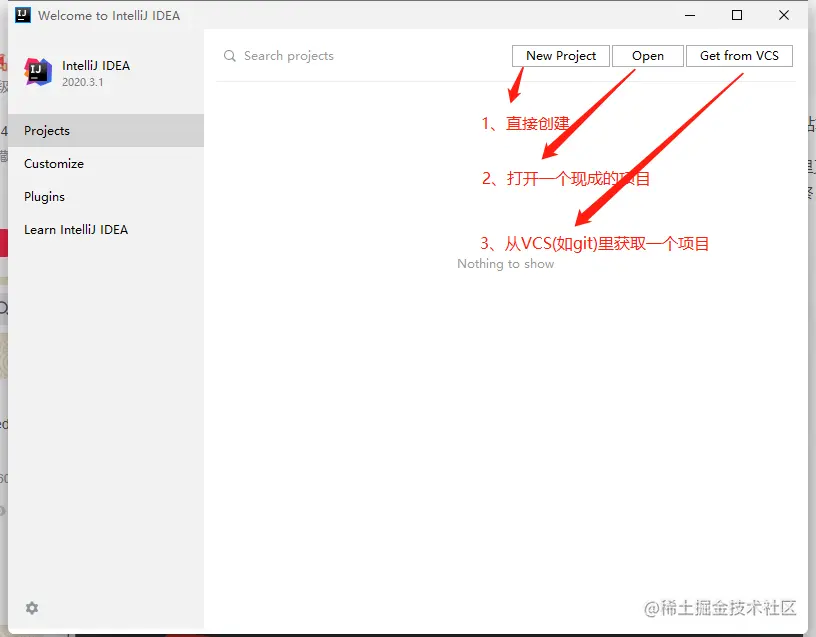This screenshot has width=816, height=637.
Task: Close the Welcome to IntelliJ IDEA window
Action: pyautogui.click(x=784, y=15)
